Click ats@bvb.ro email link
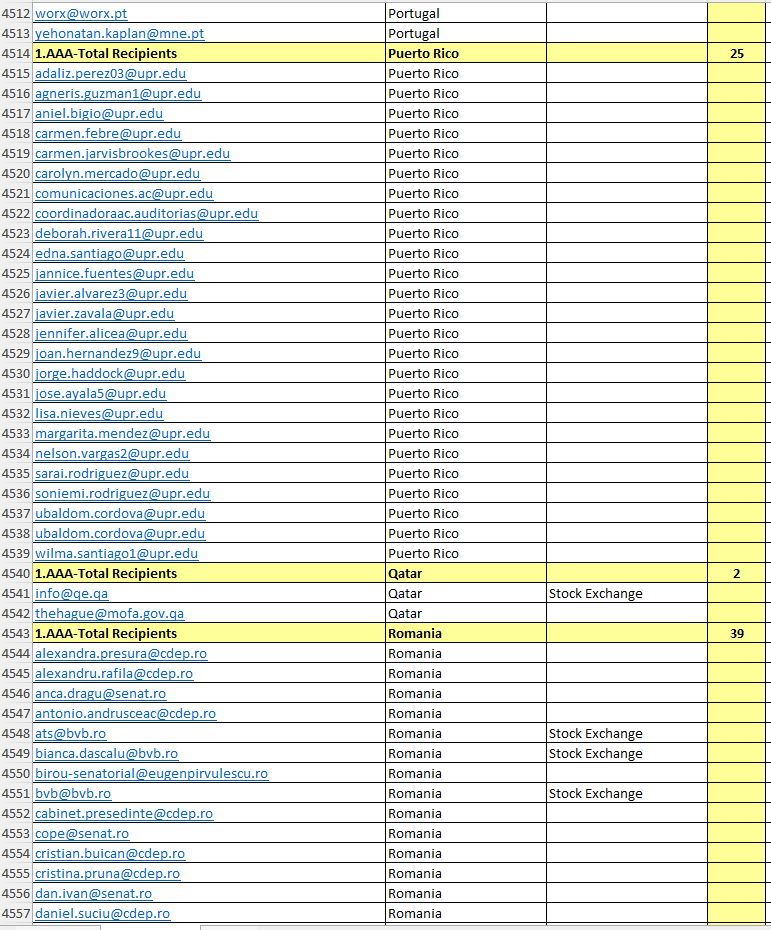The height and width of the screenshot is (930, 771). click(x=71, y=734)
